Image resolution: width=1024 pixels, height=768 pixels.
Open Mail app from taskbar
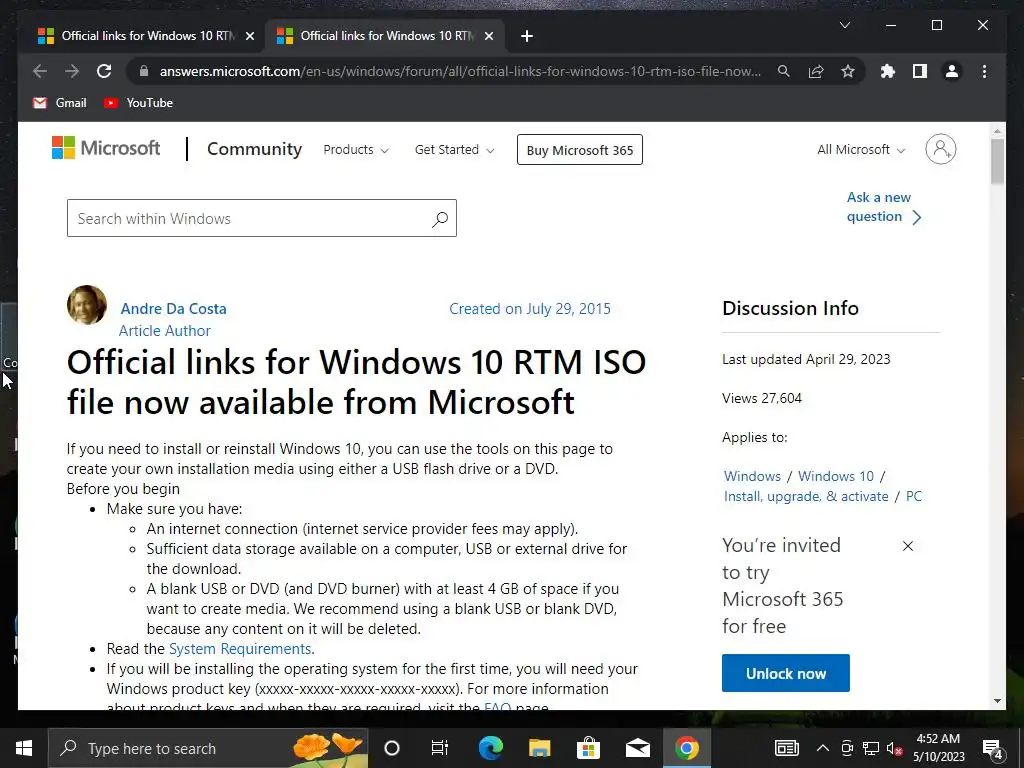[637, 748]
